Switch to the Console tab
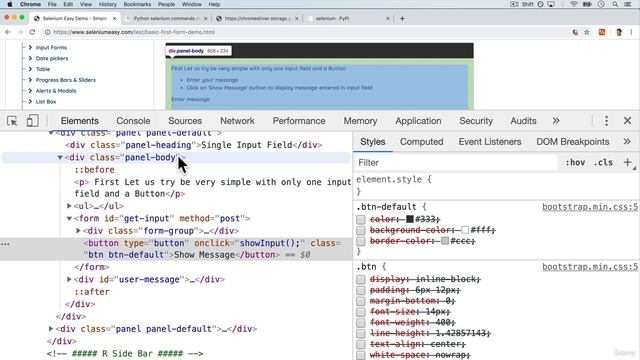Screen dimensions: 640x360 click(133, 121)
